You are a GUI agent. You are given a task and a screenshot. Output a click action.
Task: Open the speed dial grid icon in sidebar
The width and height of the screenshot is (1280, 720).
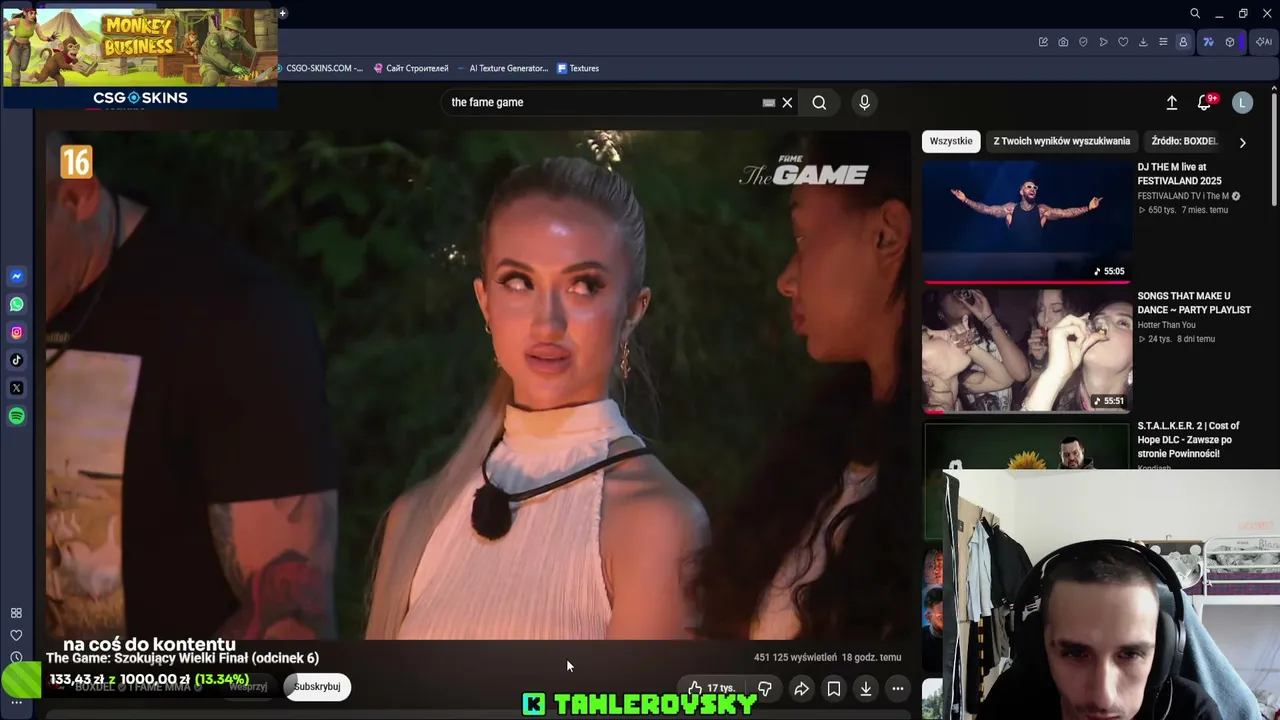(16, 613)
